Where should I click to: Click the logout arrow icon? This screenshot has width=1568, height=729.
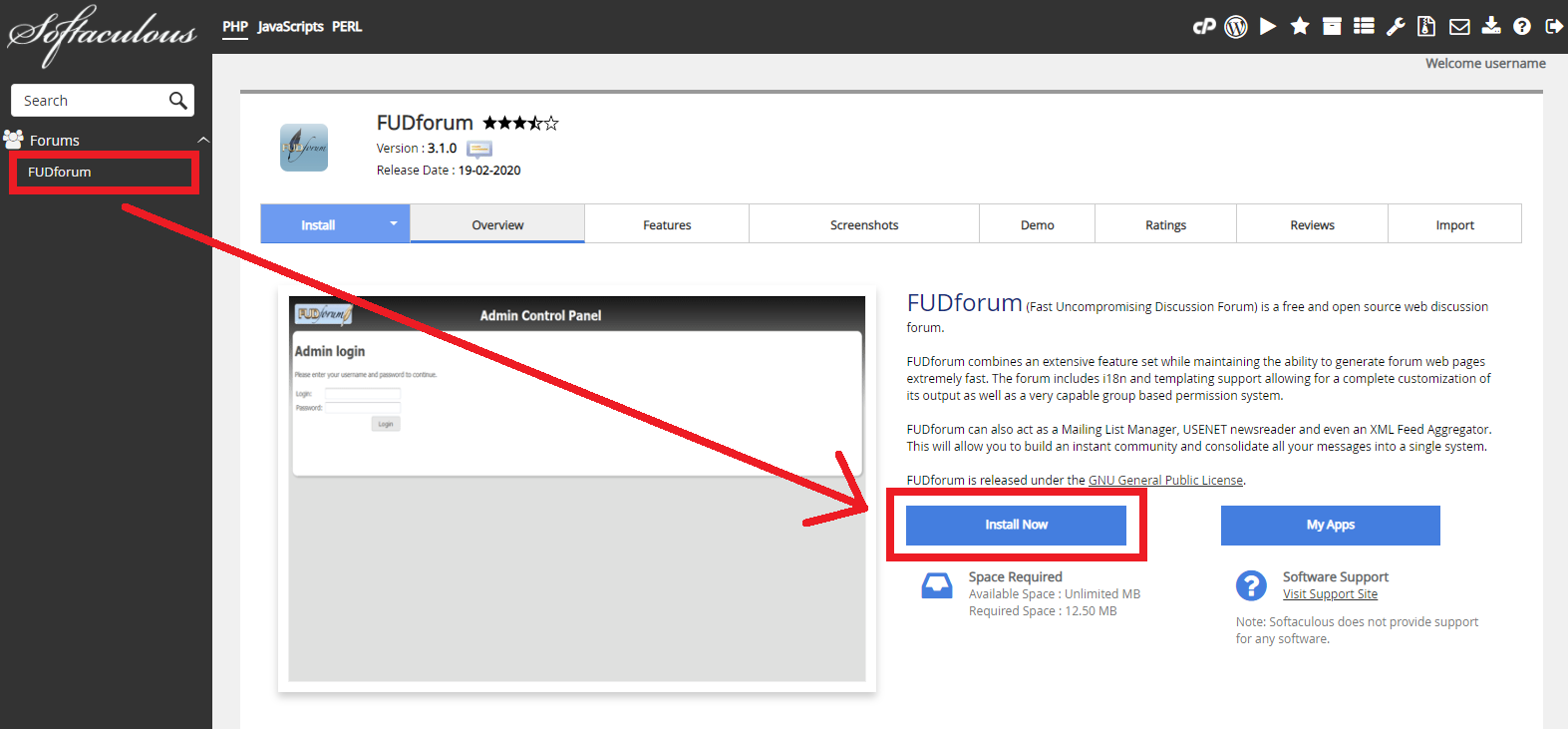tap(1554, 27)
